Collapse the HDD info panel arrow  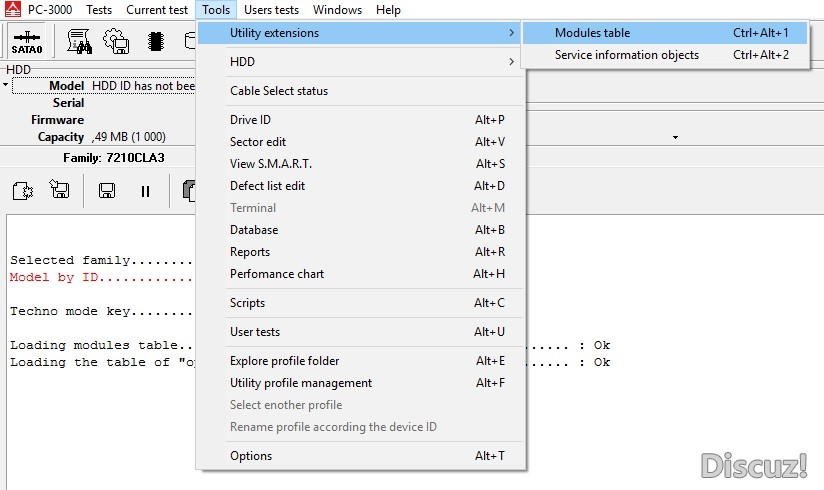(x=5, y=84)
